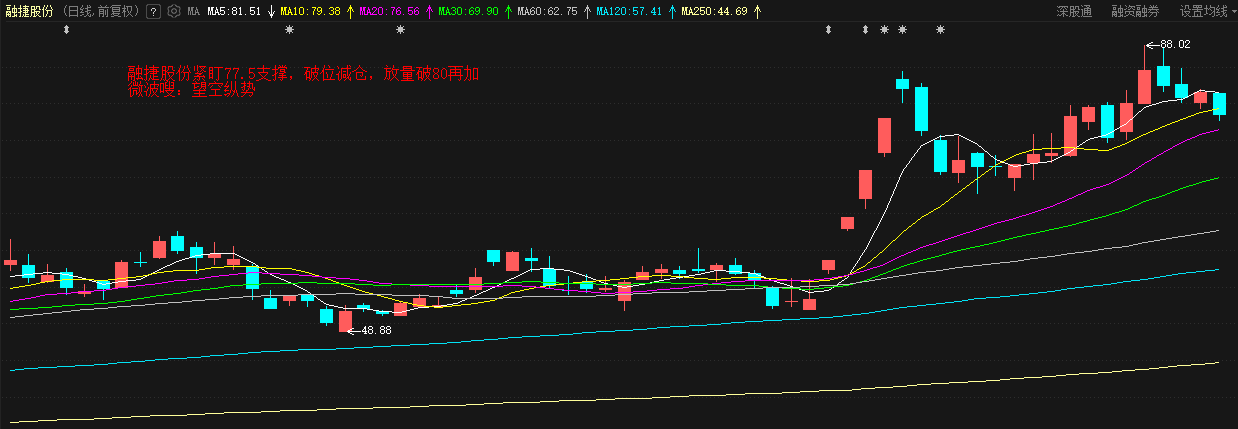Click the last cyan candle on the chart

(x=1219, y=104)
